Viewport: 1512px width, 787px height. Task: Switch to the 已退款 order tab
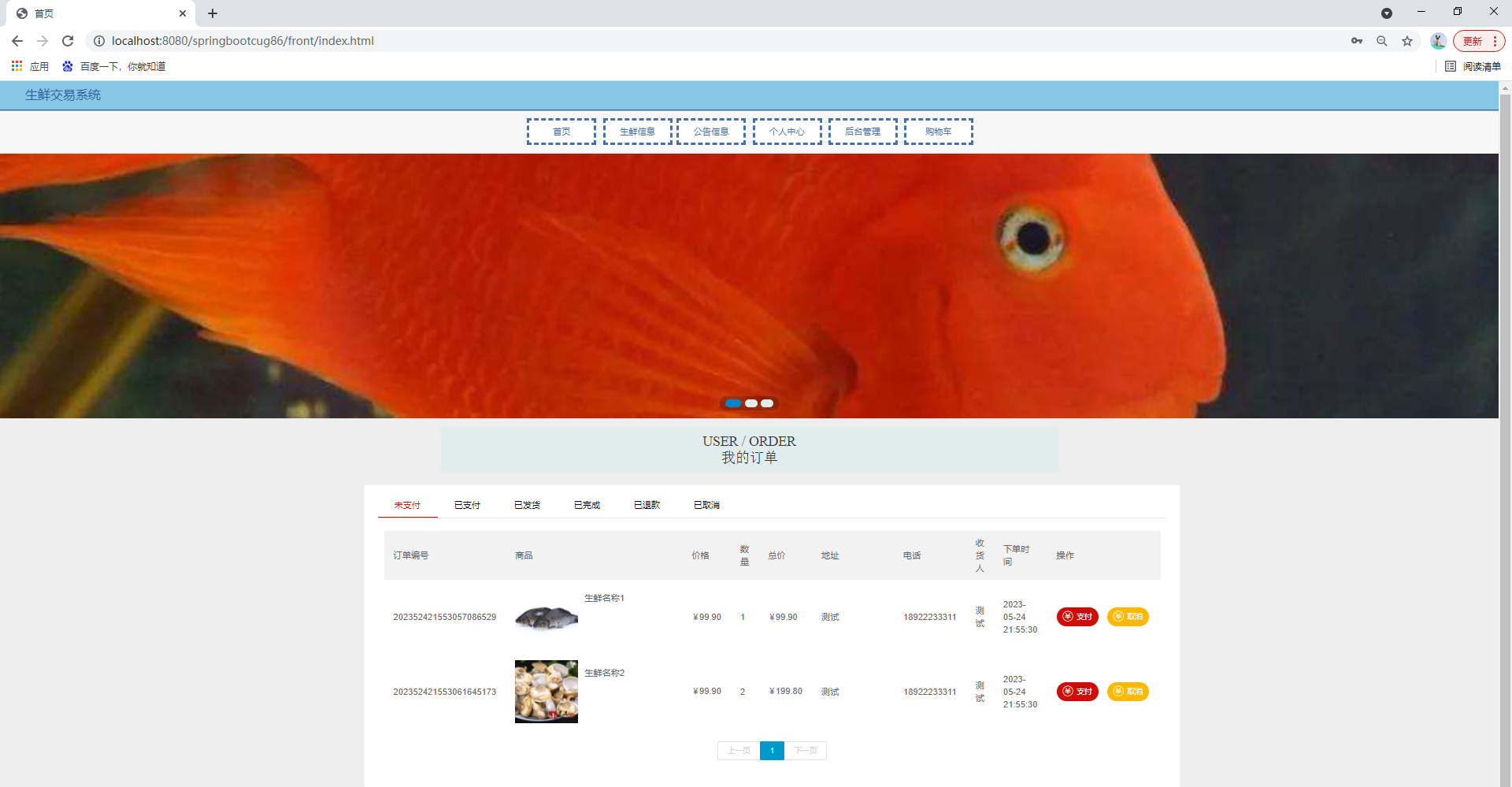(646, 504)
